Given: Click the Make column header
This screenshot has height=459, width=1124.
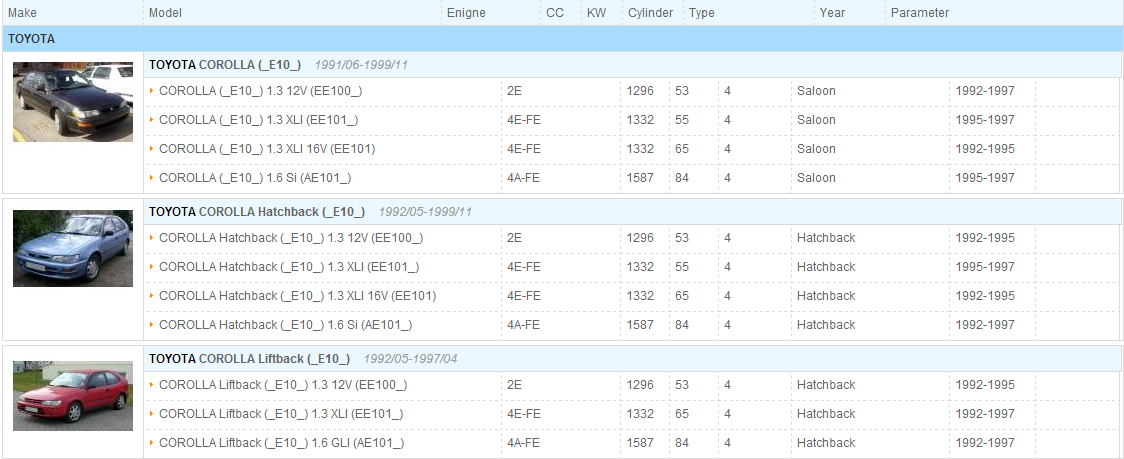Looking at the screenshot, I should tap(22, 13).
